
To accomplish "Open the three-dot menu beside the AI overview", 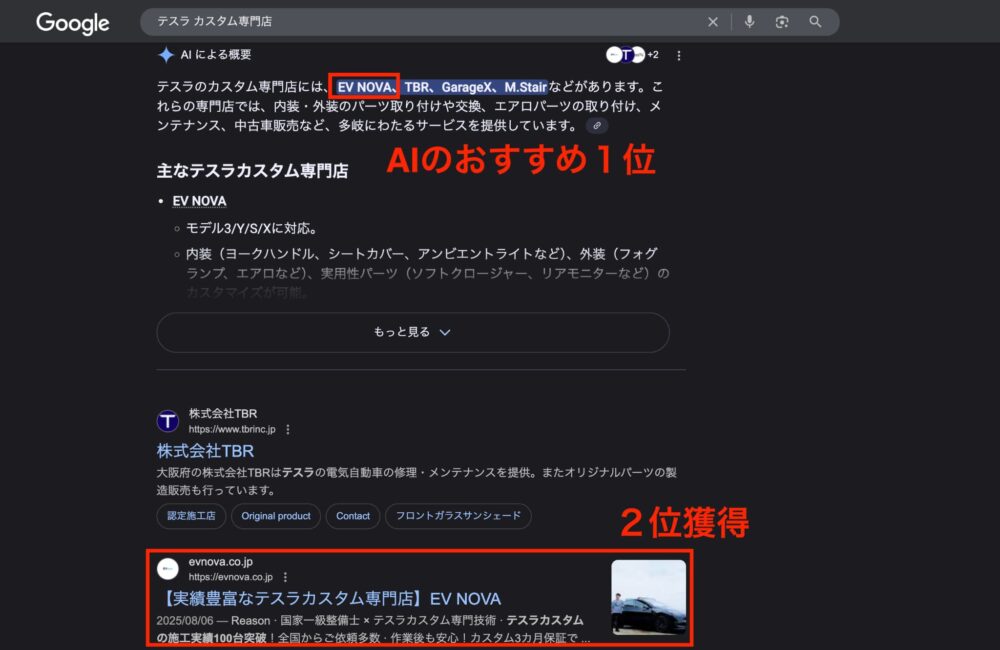I will tap(679, 56).
